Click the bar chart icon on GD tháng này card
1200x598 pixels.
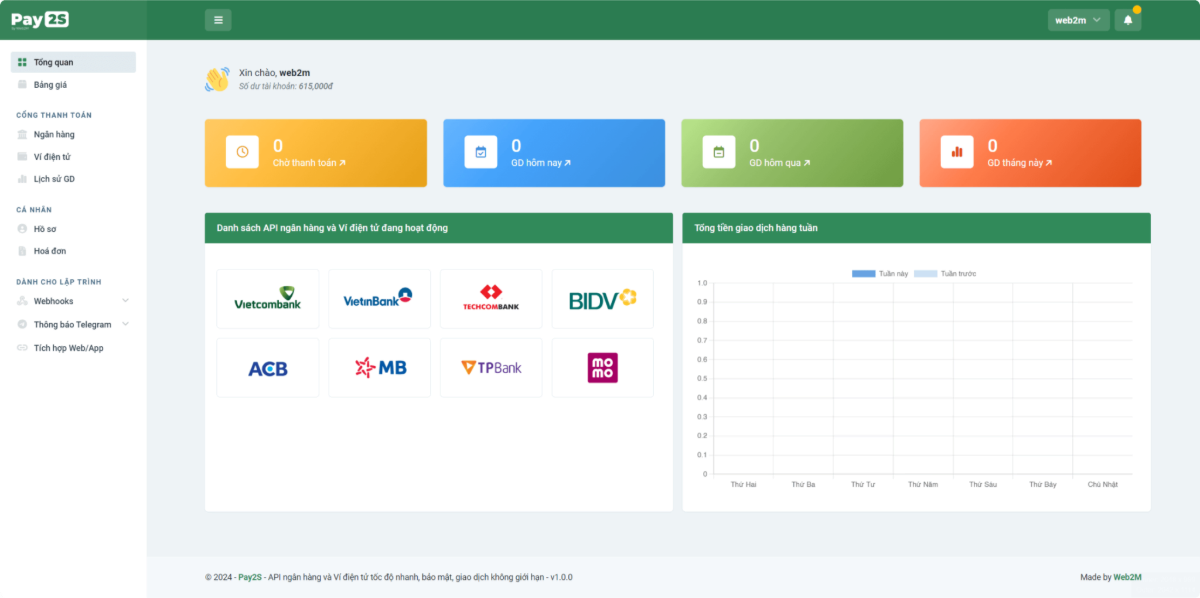pos(957,152)
